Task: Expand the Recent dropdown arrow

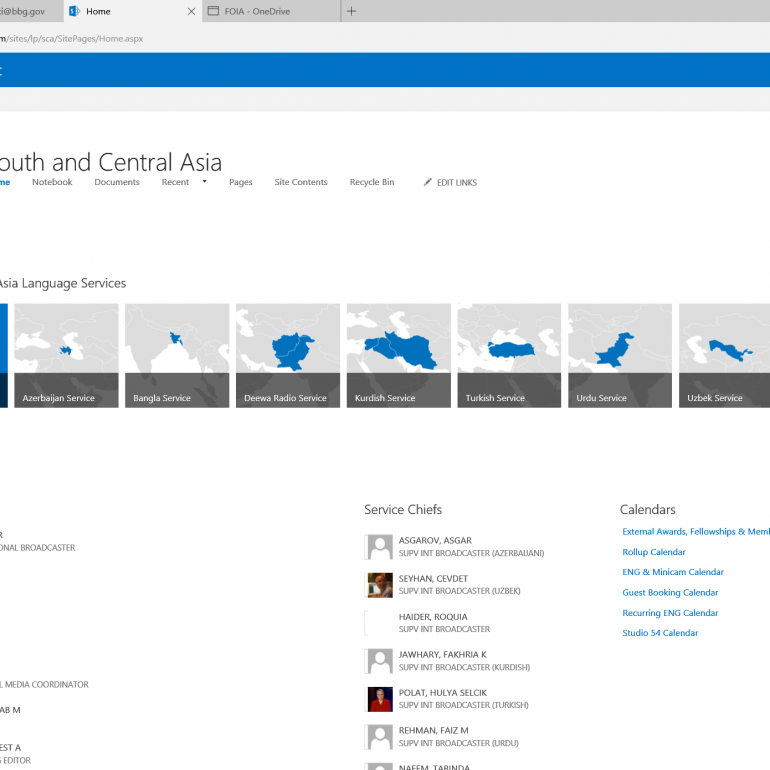Action: pos(204,182)
